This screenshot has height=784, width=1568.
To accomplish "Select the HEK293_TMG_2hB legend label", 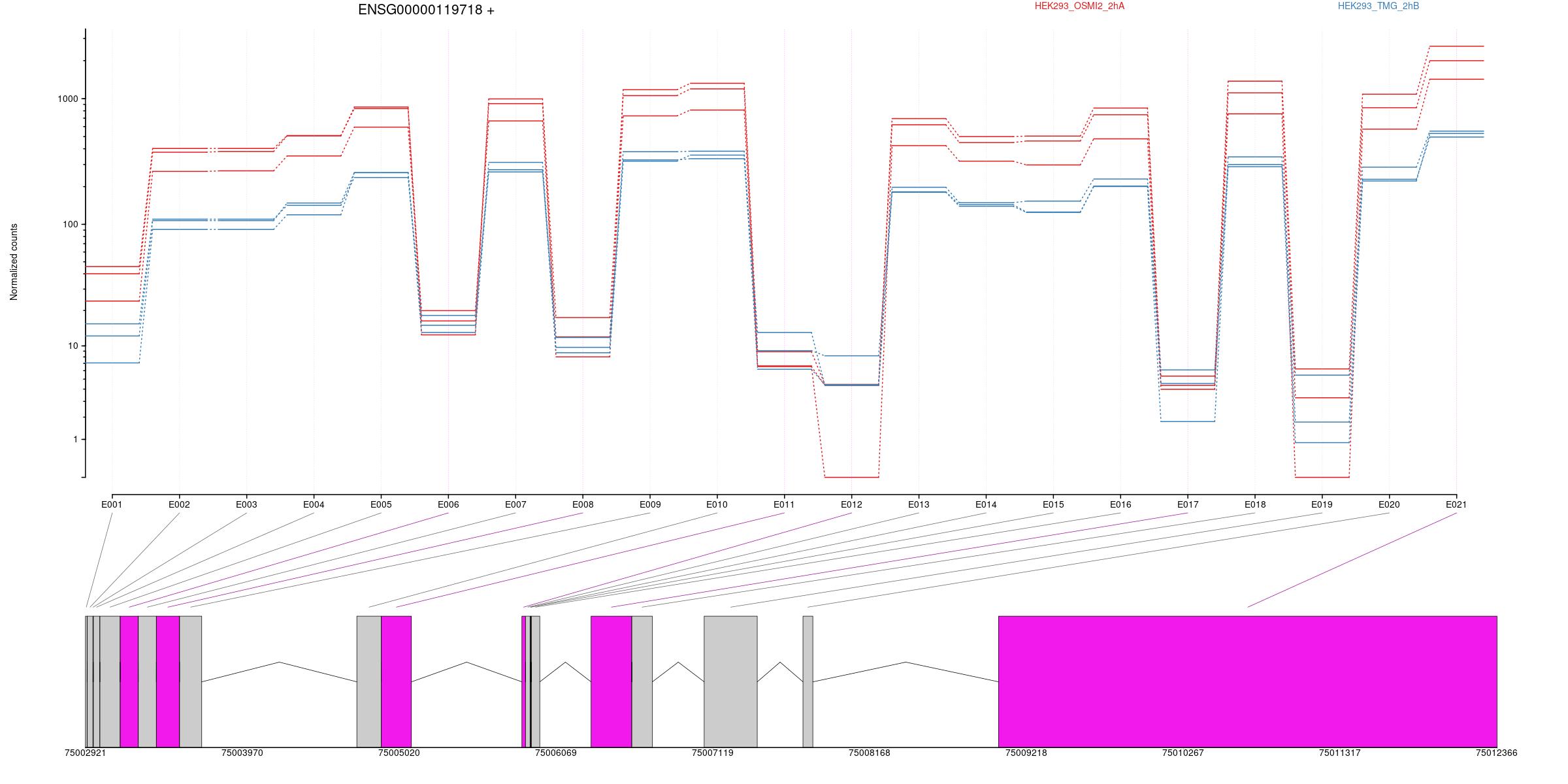I will click(x=1378, y=6).
